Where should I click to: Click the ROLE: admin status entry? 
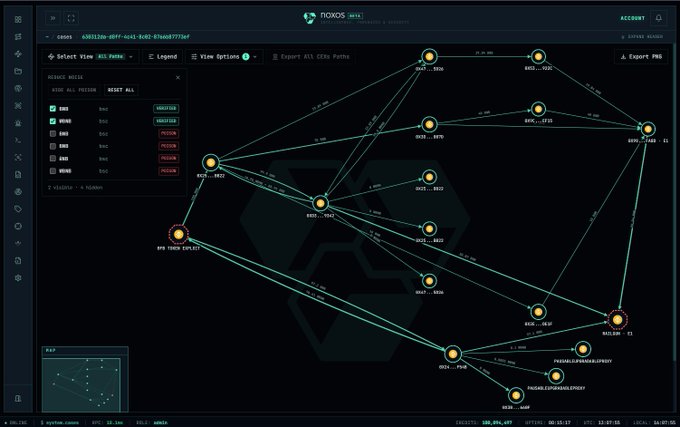pos(152,422)
